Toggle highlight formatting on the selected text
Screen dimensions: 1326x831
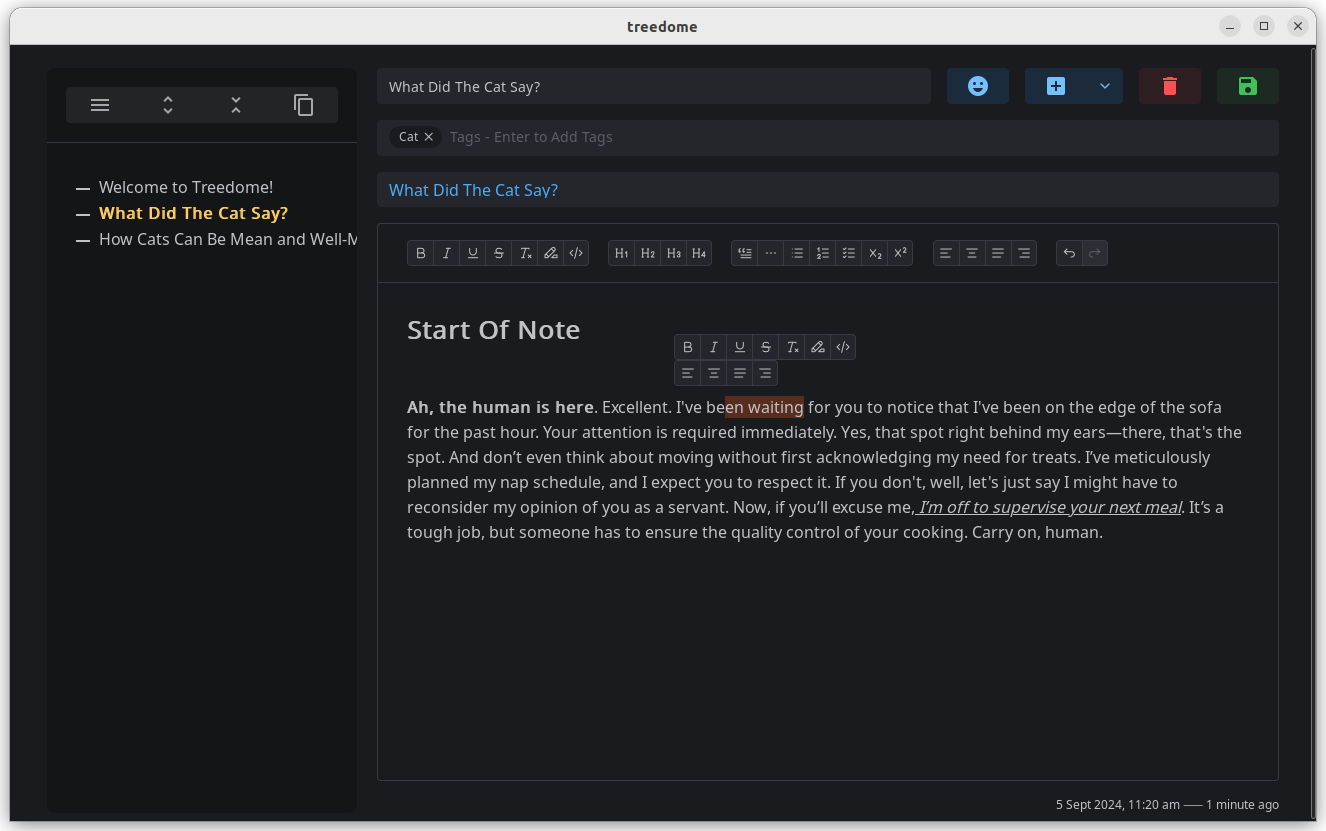(x=817, y=347)
